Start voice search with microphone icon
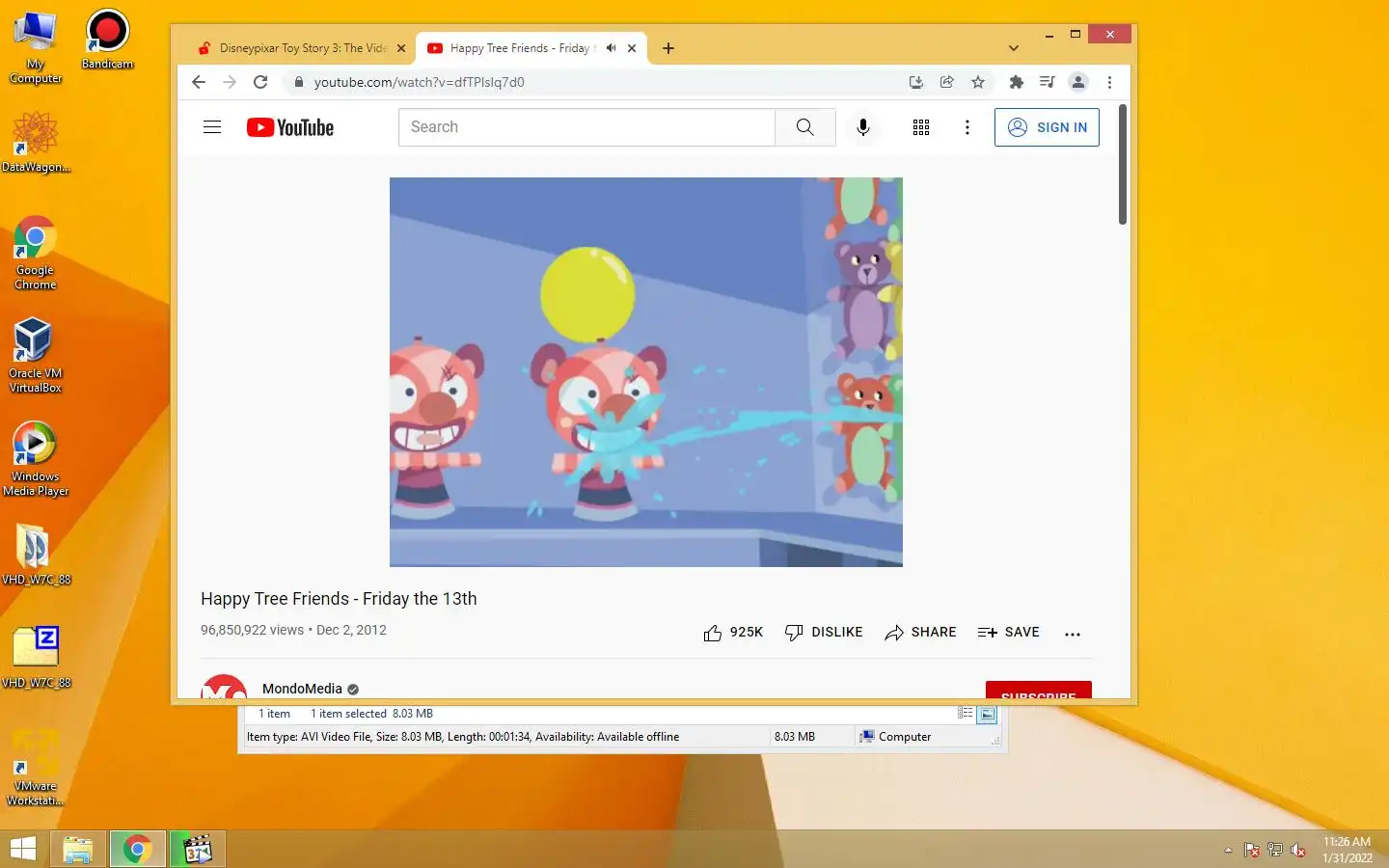This screenshot has height=868, width=1389. pyautogui.click(x=863, y=127)
